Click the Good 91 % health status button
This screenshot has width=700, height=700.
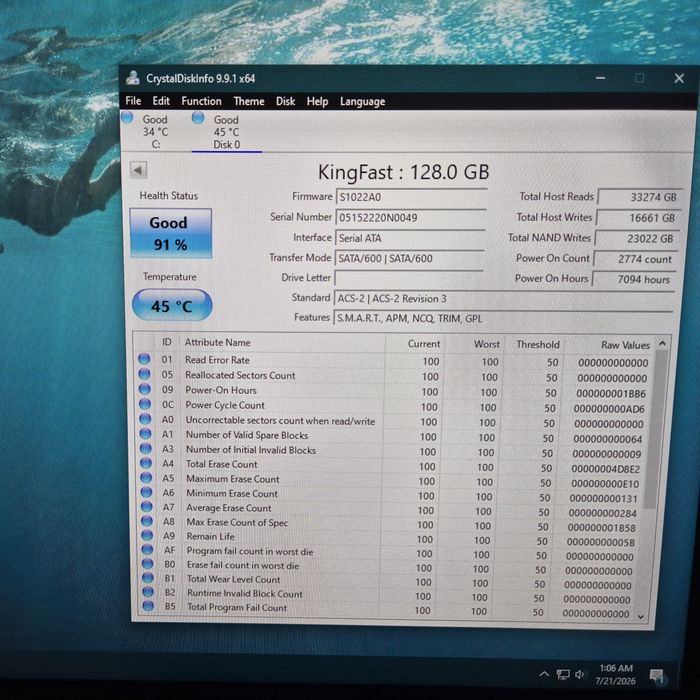point(171,233)
